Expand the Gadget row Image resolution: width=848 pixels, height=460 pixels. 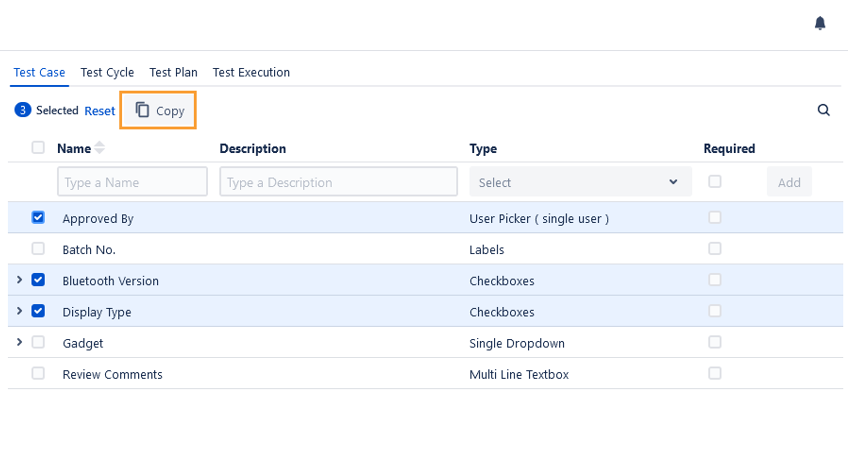point(19,342)
